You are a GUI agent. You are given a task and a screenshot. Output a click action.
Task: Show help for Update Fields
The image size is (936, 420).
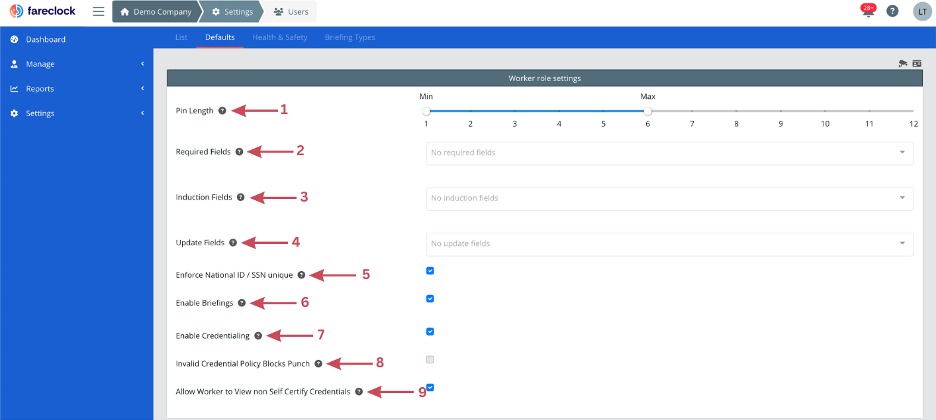point(233,243)
